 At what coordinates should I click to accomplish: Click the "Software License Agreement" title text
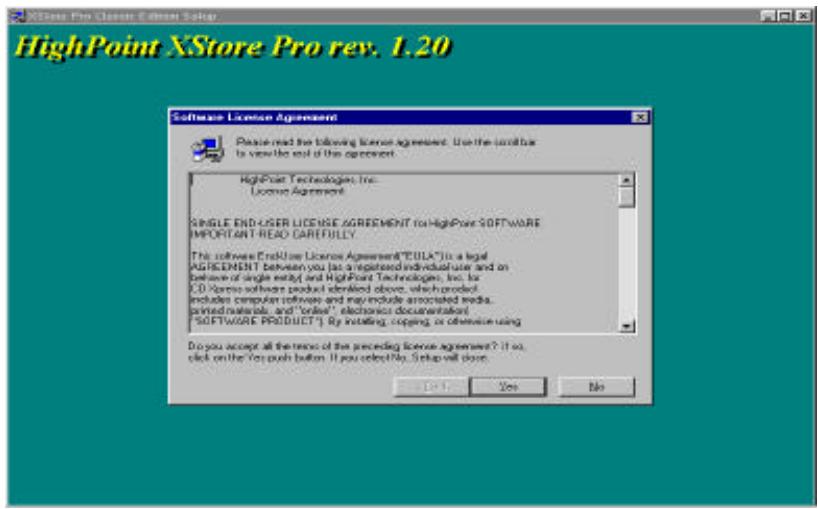click(255, 117)
